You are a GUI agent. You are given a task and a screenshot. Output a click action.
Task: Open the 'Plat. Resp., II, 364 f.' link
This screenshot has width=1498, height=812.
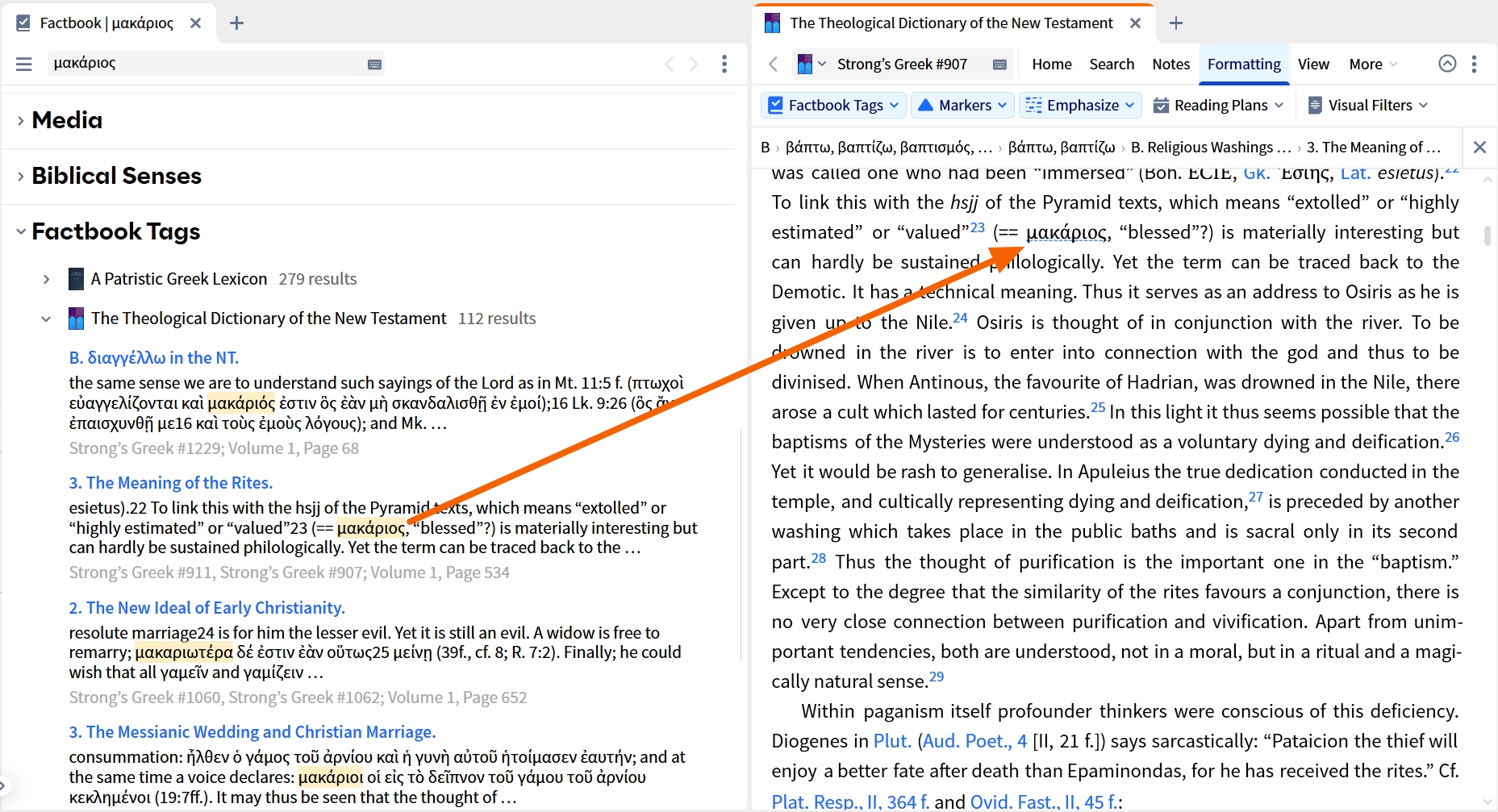point(850,802)
